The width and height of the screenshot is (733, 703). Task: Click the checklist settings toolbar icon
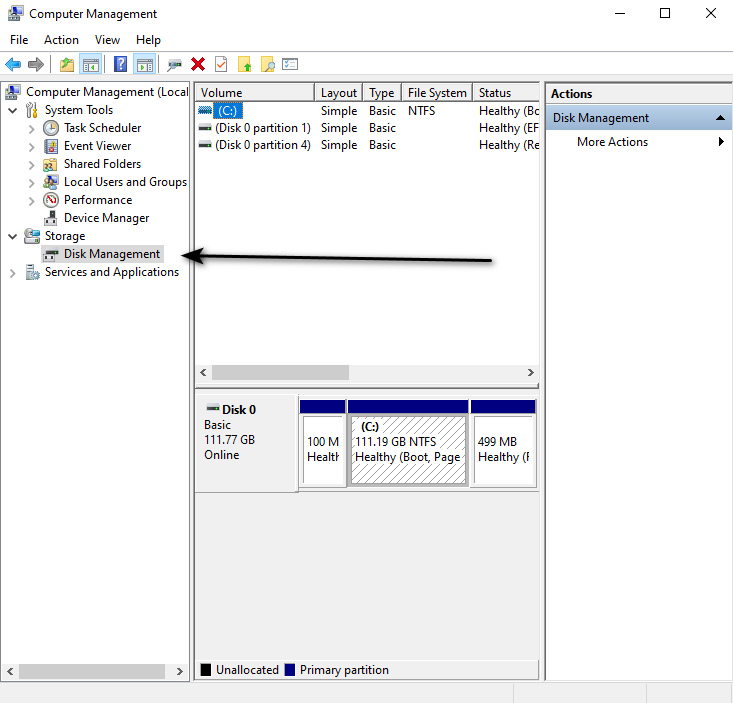coord(290,64)
